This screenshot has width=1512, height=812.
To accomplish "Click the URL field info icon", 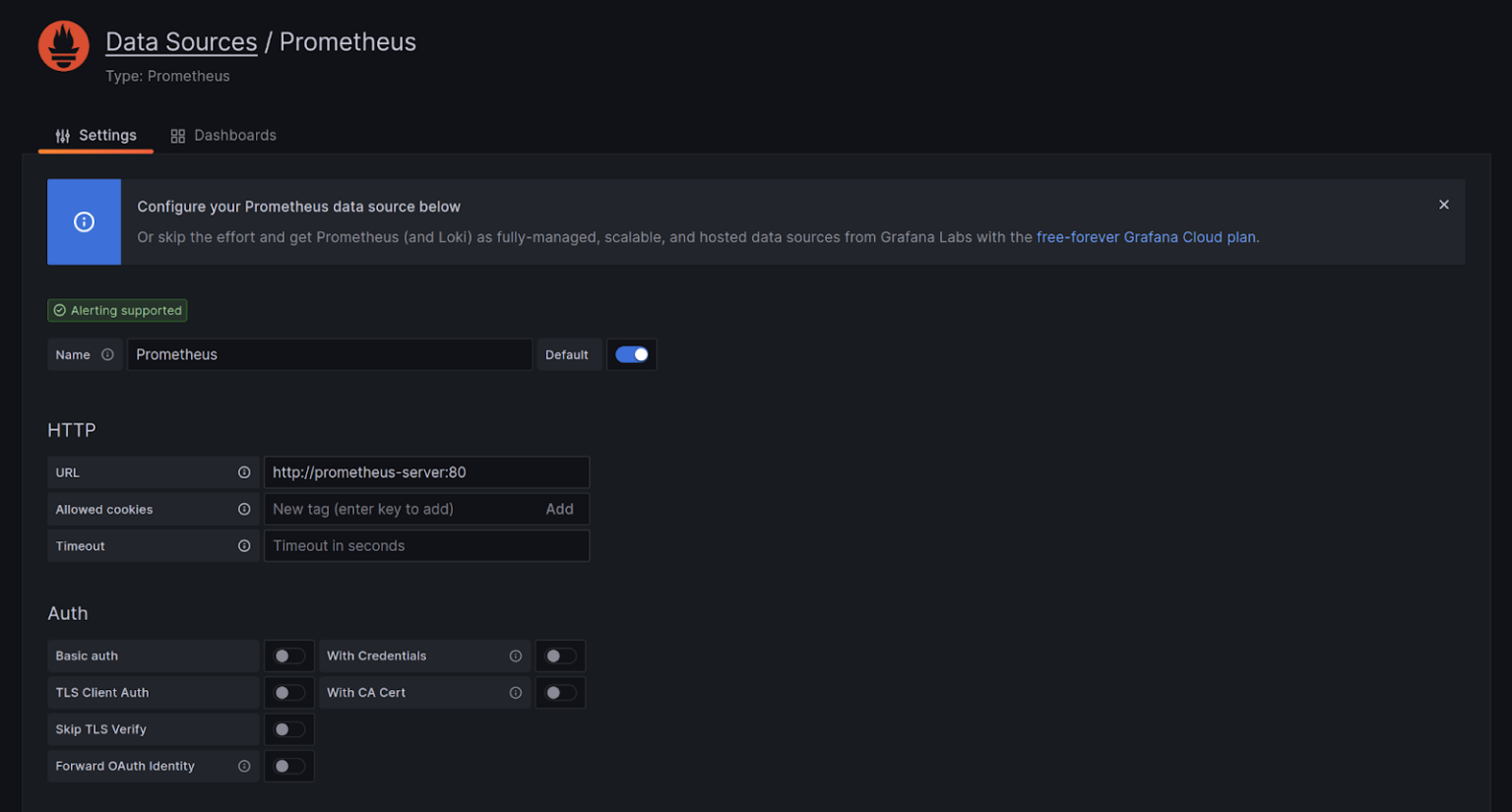I will pyautogui.click(x=243, y=472).
